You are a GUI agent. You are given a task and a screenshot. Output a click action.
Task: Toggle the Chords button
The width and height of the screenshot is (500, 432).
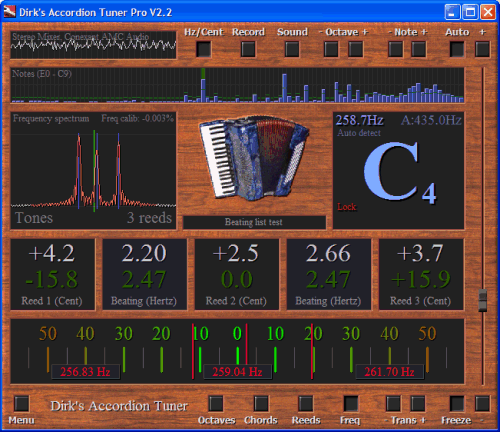point(261,403)
